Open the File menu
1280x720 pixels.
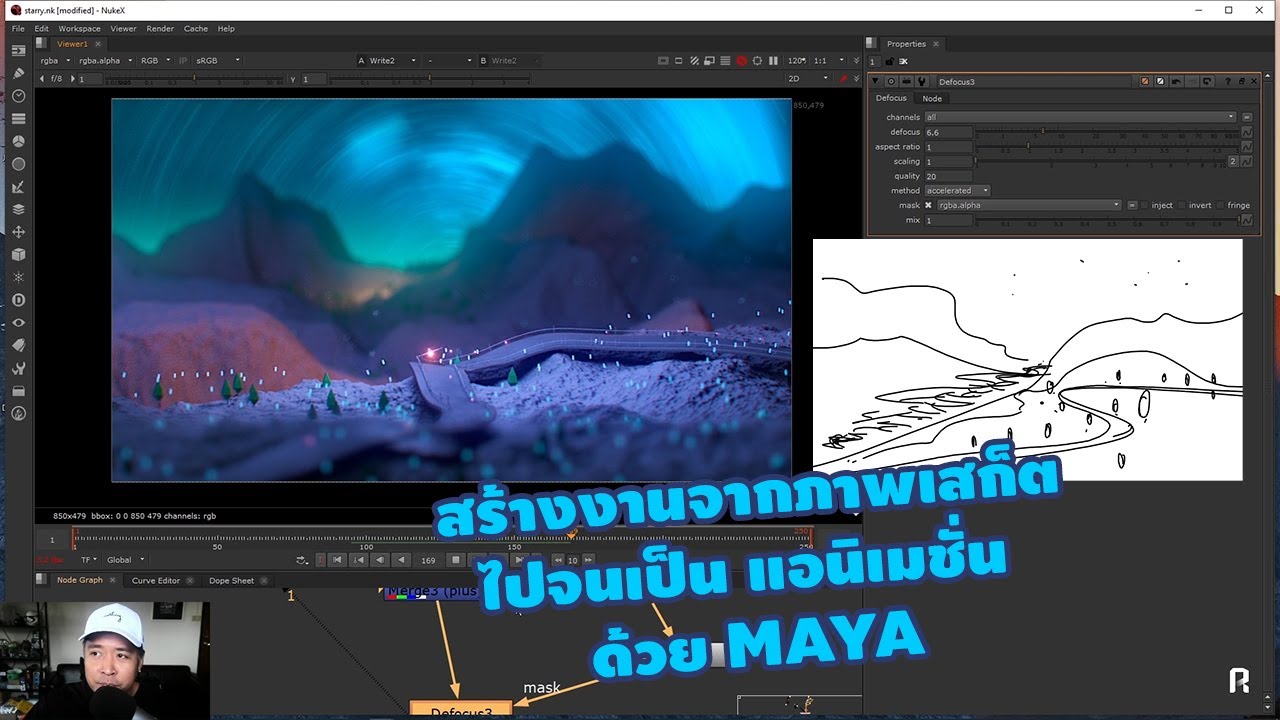click(x=18, y=29)
